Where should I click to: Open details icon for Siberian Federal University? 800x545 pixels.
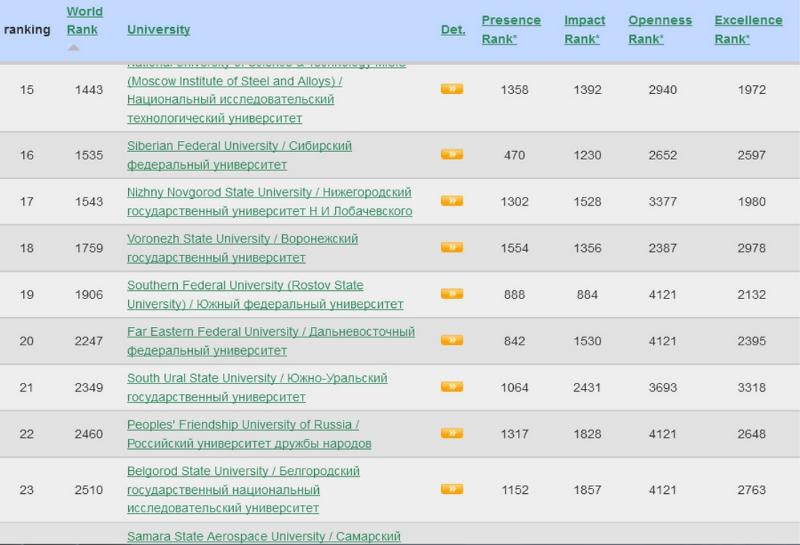click(x=452, y=155)
